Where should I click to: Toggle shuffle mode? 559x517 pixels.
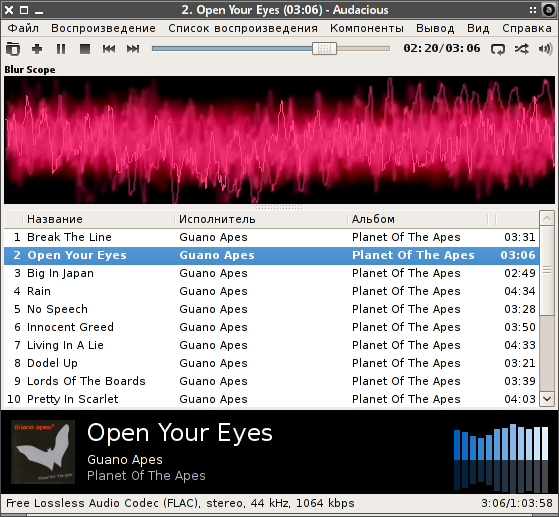(522, 49)
